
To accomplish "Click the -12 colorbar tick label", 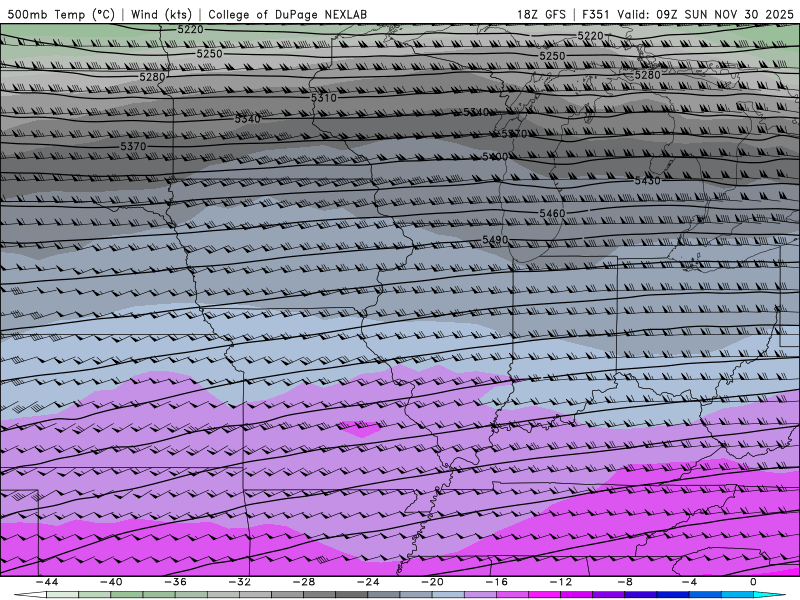I will click(561, 582).
